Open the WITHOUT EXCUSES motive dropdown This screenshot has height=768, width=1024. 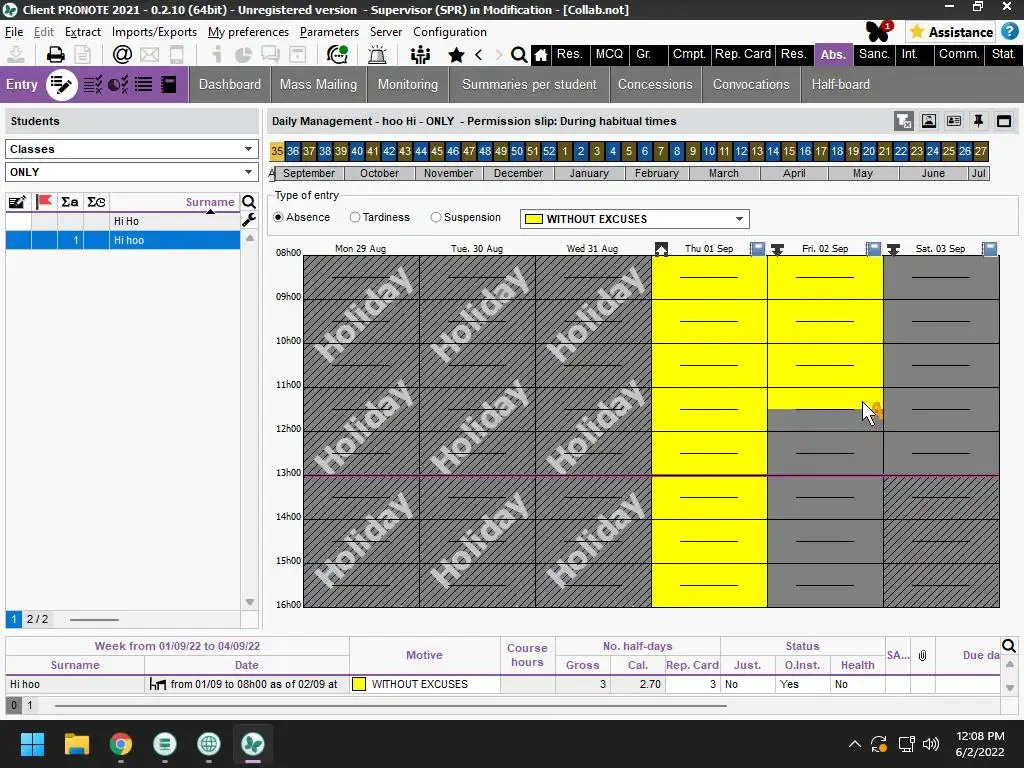tap(635, 219)
